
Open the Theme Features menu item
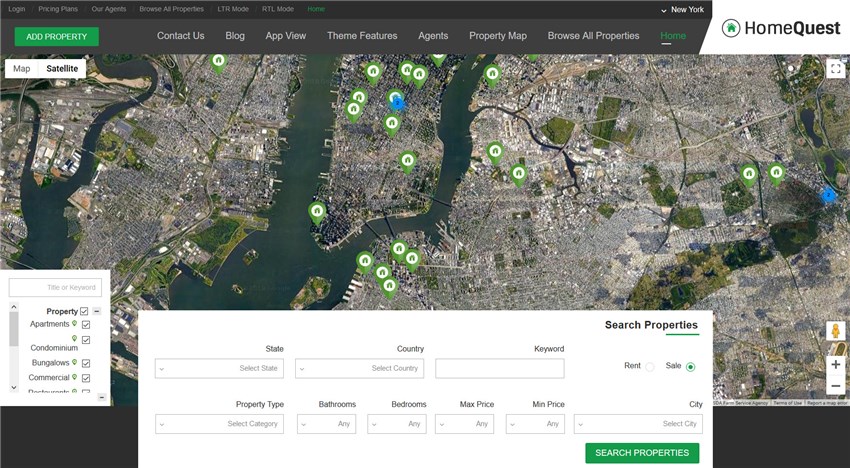362,36
